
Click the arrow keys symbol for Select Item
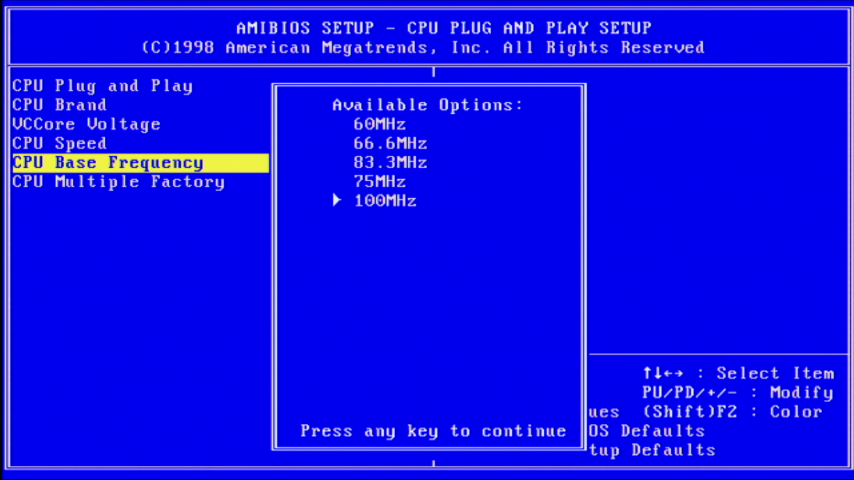663,373
